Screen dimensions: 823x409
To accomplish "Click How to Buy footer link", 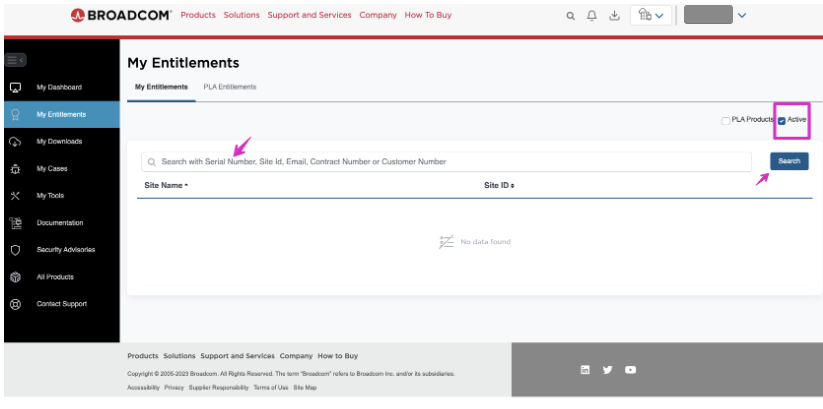I will [337, 356].
